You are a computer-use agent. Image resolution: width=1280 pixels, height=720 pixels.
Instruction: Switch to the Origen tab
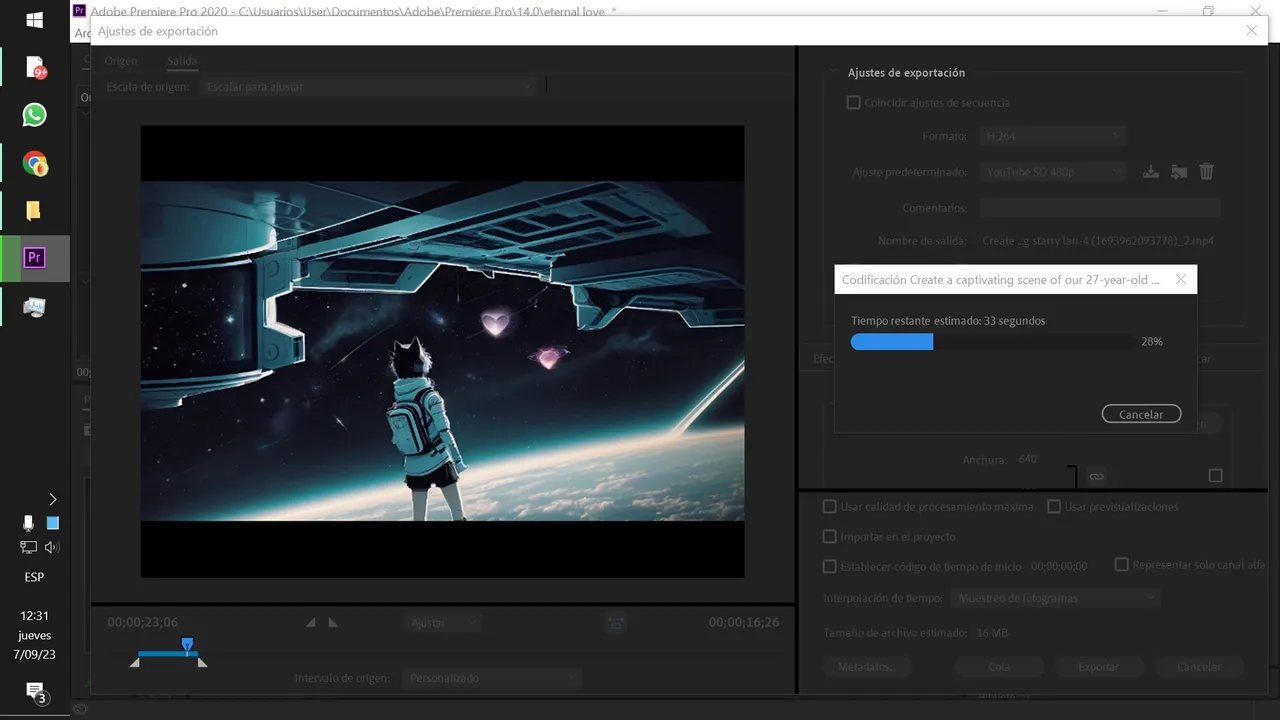[121, 61]
